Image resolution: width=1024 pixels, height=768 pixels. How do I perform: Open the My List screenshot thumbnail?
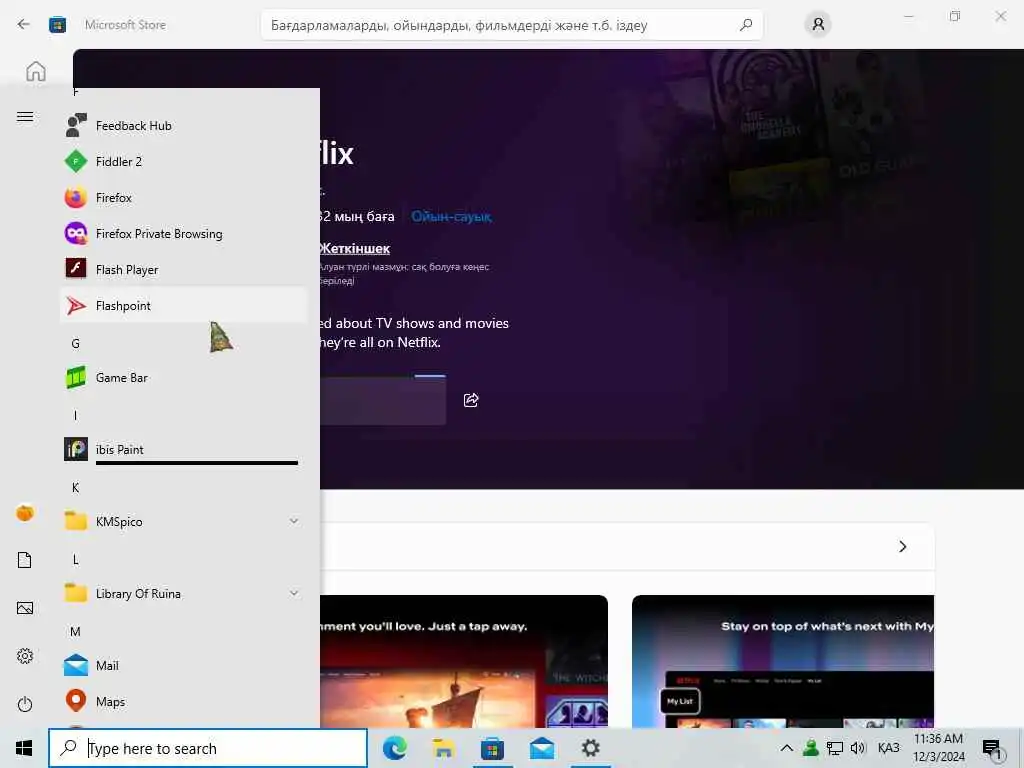coord(782,661)
